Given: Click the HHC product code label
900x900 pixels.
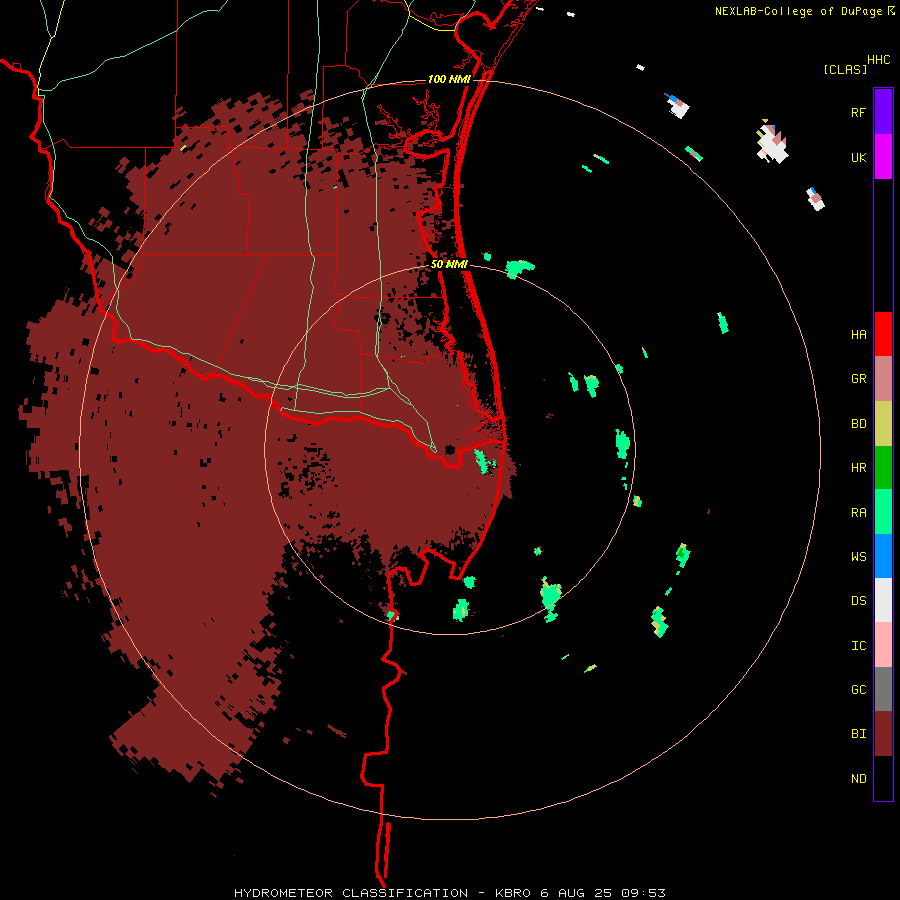Looking at the screenshot, I should click(879, 60).
